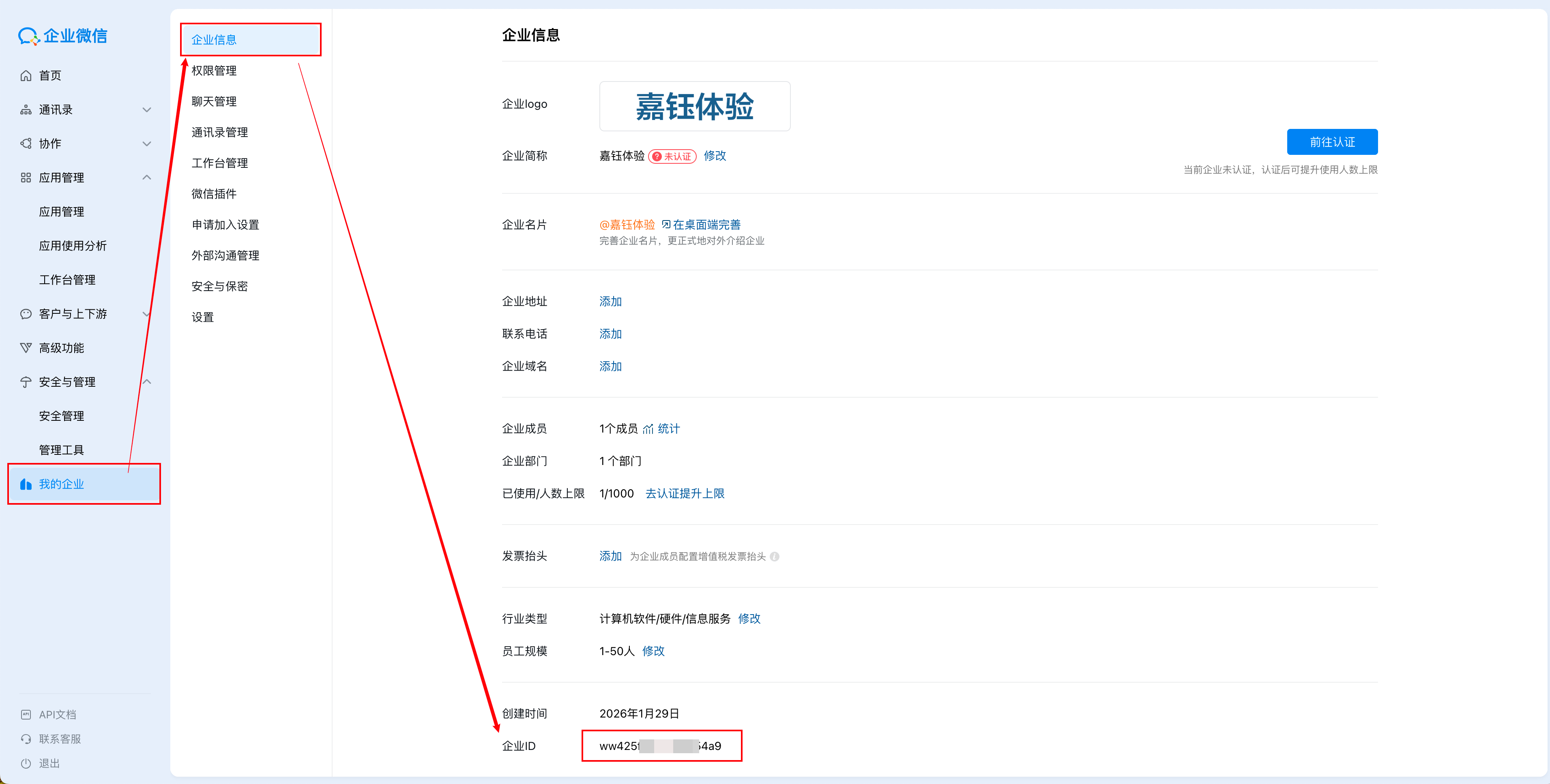Click the 高级功能 sidebar icon
The height and width of the screenshot is (784, 1550).
click(26, 348)
